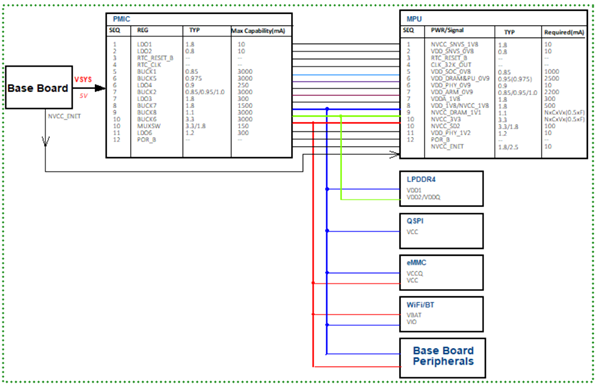Image resolution: width=597 pixels, height=387 pixels.
Task: Click the NVCC_DRAM_1V1 signal in MPU table
Action: coord(456,112)
